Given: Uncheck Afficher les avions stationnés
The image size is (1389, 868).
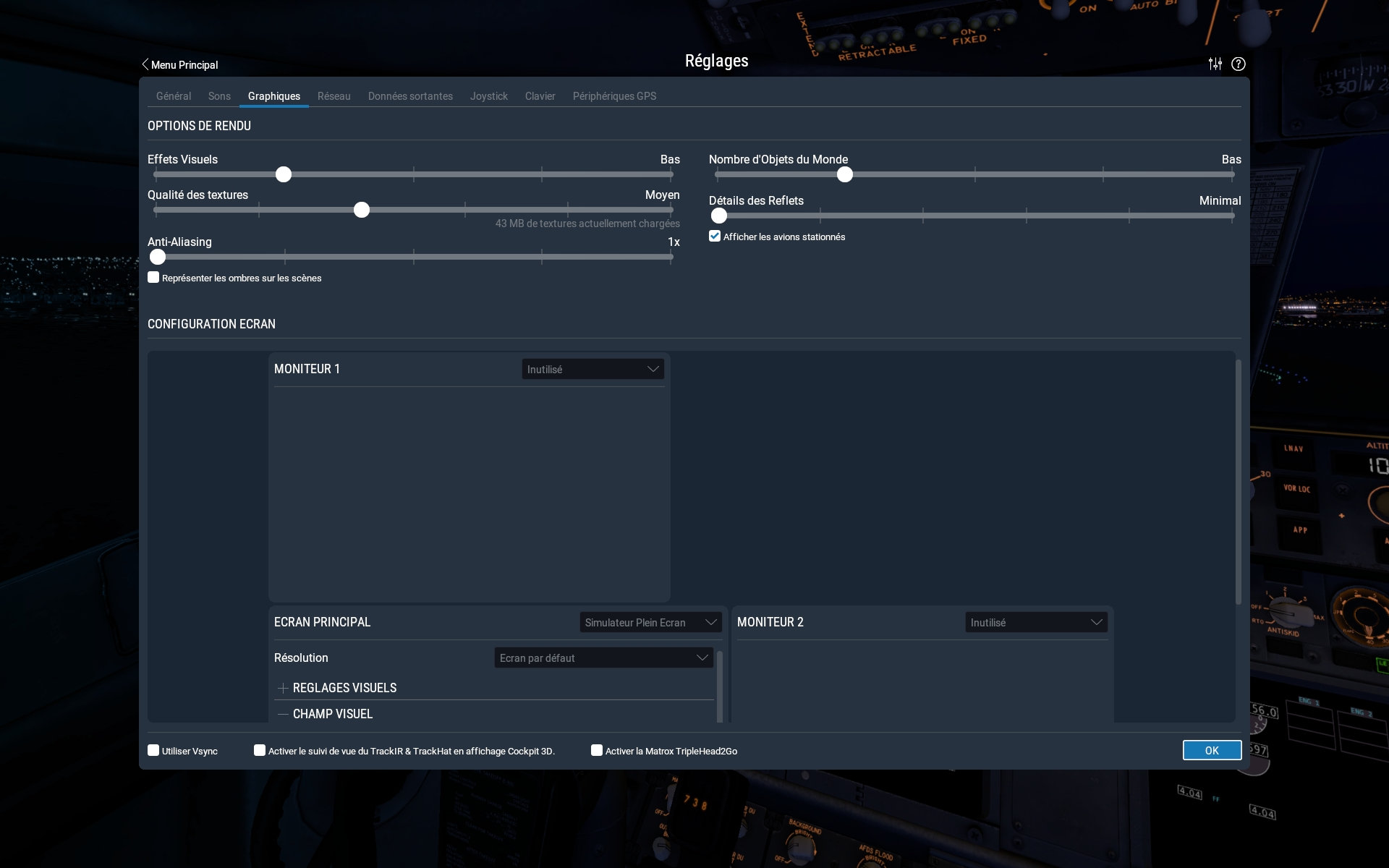Looking at the screenshot, I should tap(715, 237).
